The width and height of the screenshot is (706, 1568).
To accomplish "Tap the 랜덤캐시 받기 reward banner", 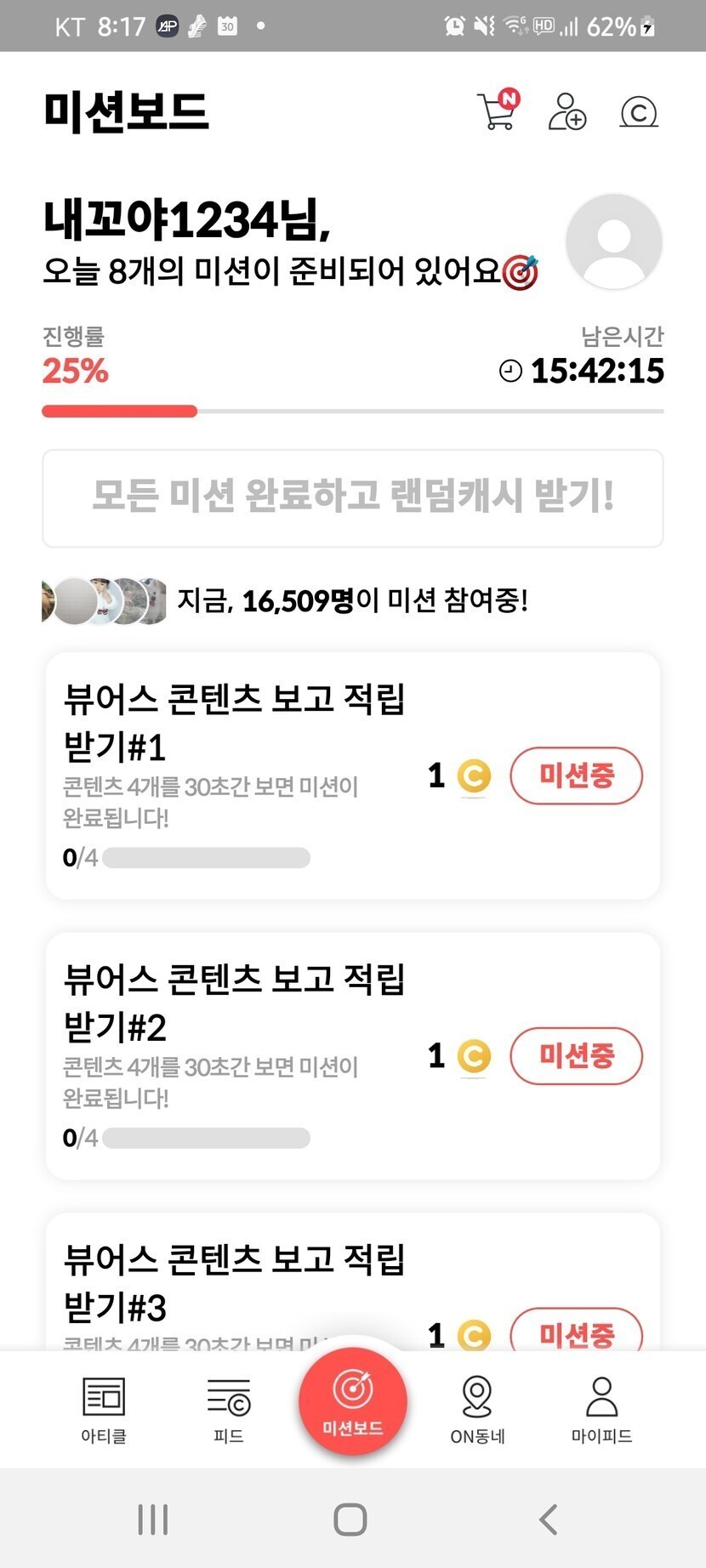I will coord(353,498).
